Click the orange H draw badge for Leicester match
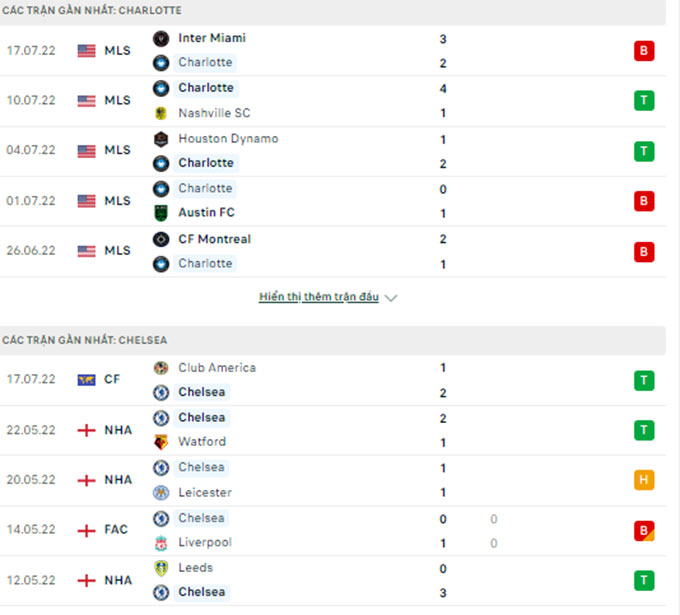The width and height of the screenshot is (680, 615). tap(644, 480)
